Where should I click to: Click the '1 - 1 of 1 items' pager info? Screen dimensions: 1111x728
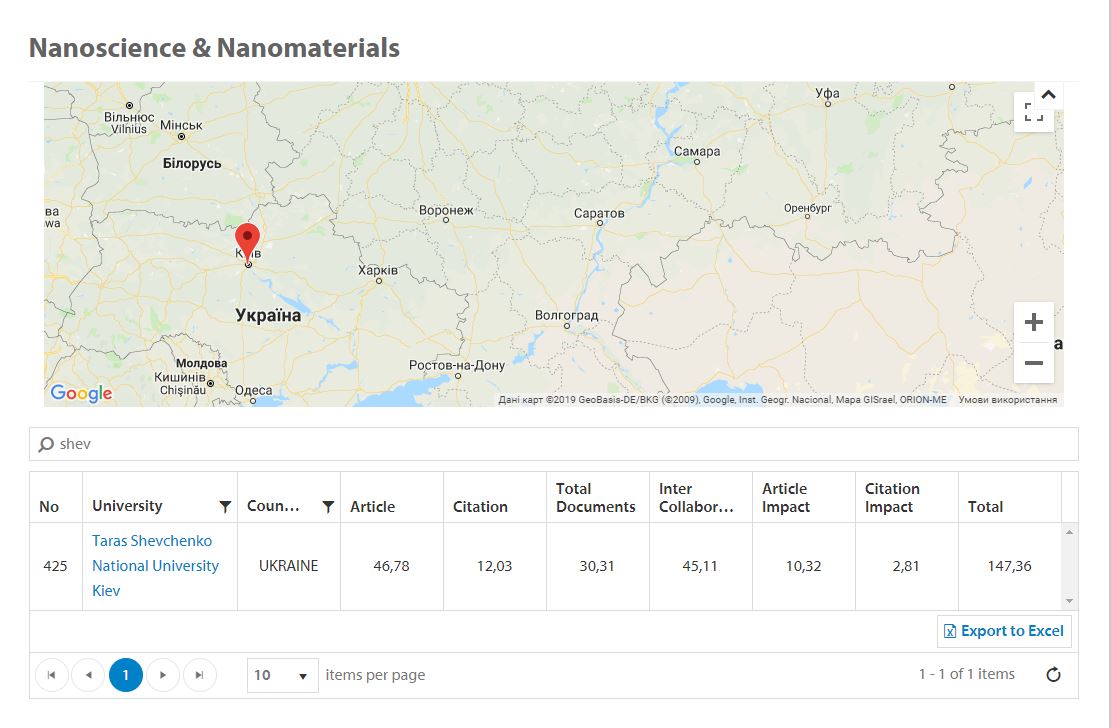[x=966, y=674]
